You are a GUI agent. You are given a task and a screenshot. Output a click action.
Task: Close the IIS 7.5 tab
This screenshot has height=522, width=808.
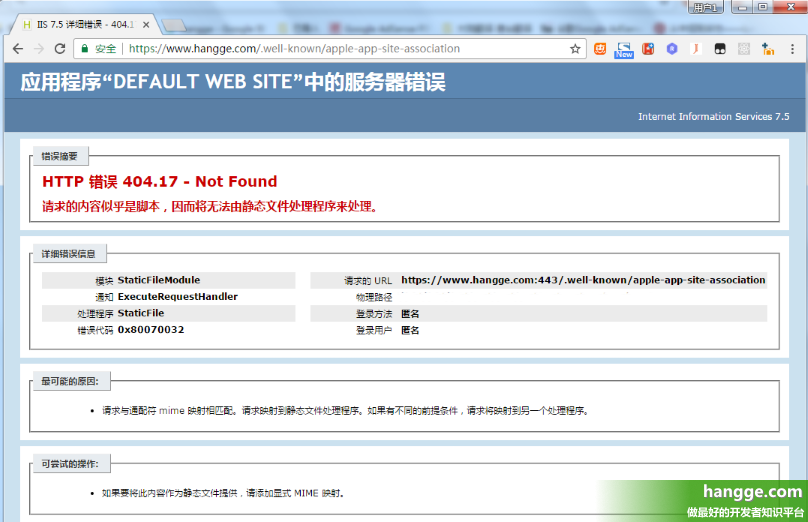pyautogui.click(x=146, y=25)
